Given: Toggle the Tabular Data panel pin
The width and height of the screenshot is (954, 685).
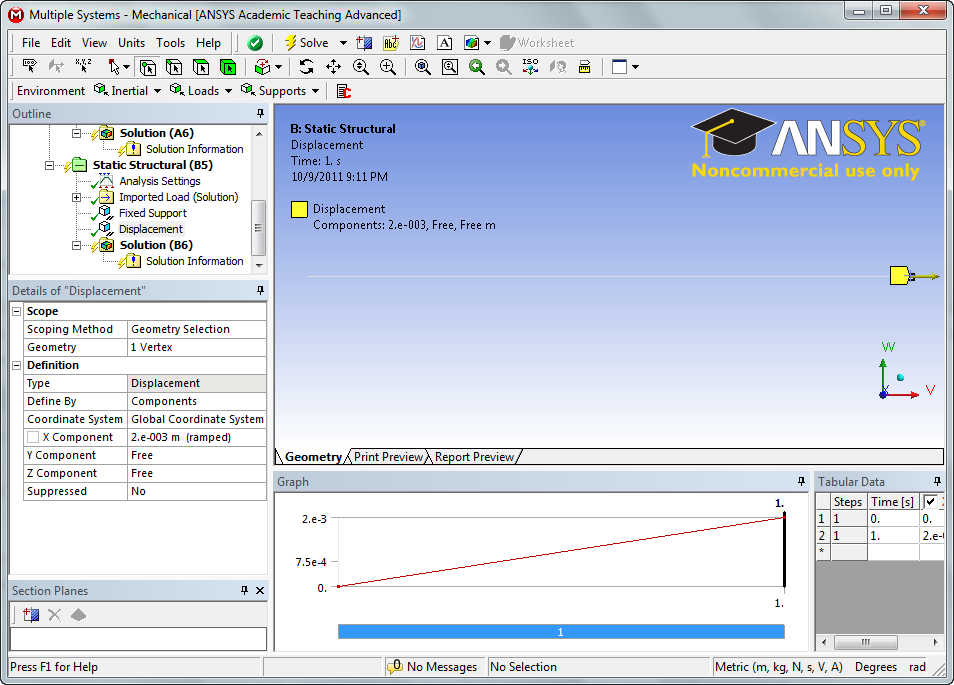Looking at the screenshot, I should 937,482.
